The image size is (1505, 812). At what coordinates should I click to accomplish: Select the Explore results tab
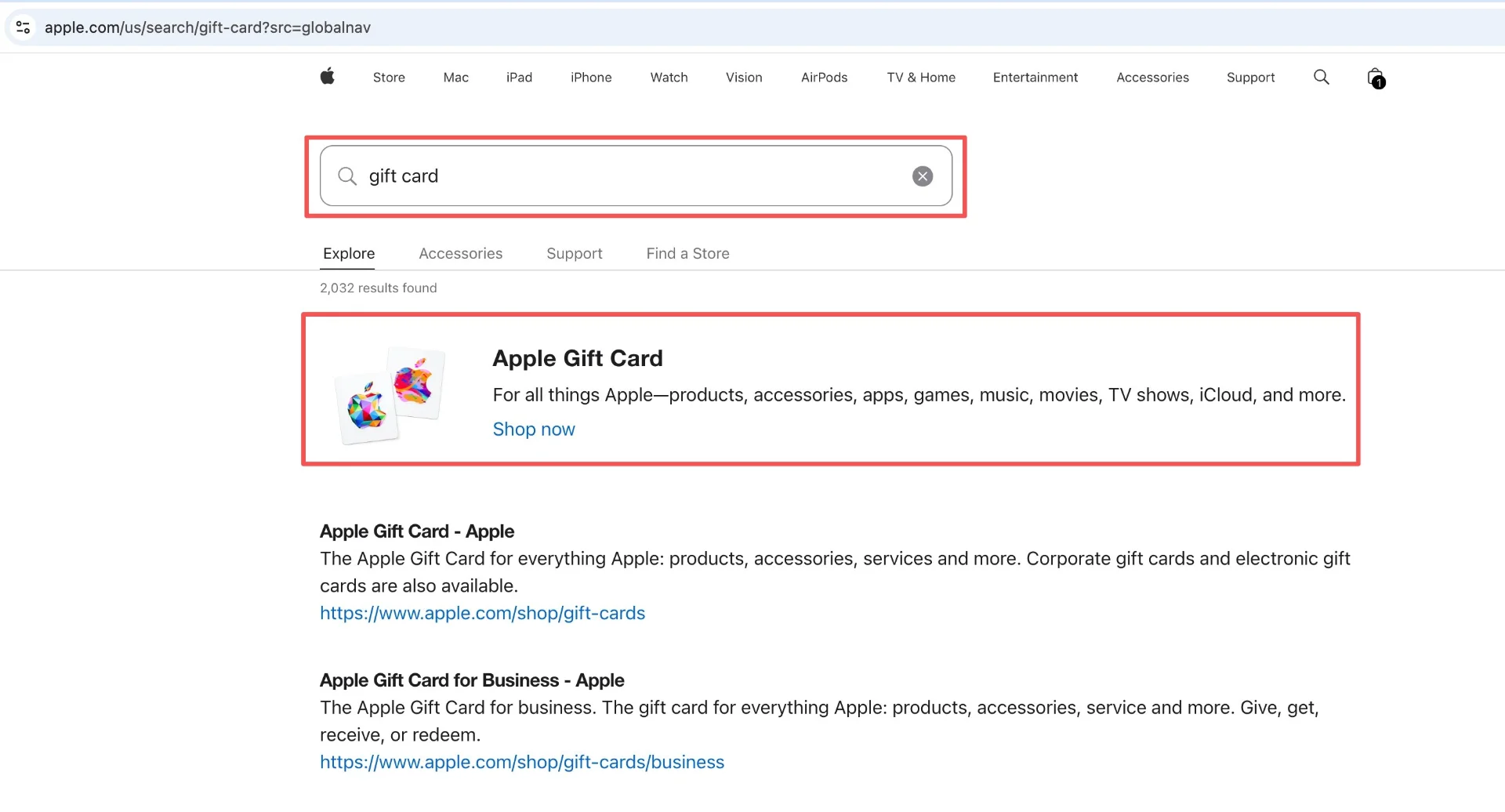tap(349, 253)
